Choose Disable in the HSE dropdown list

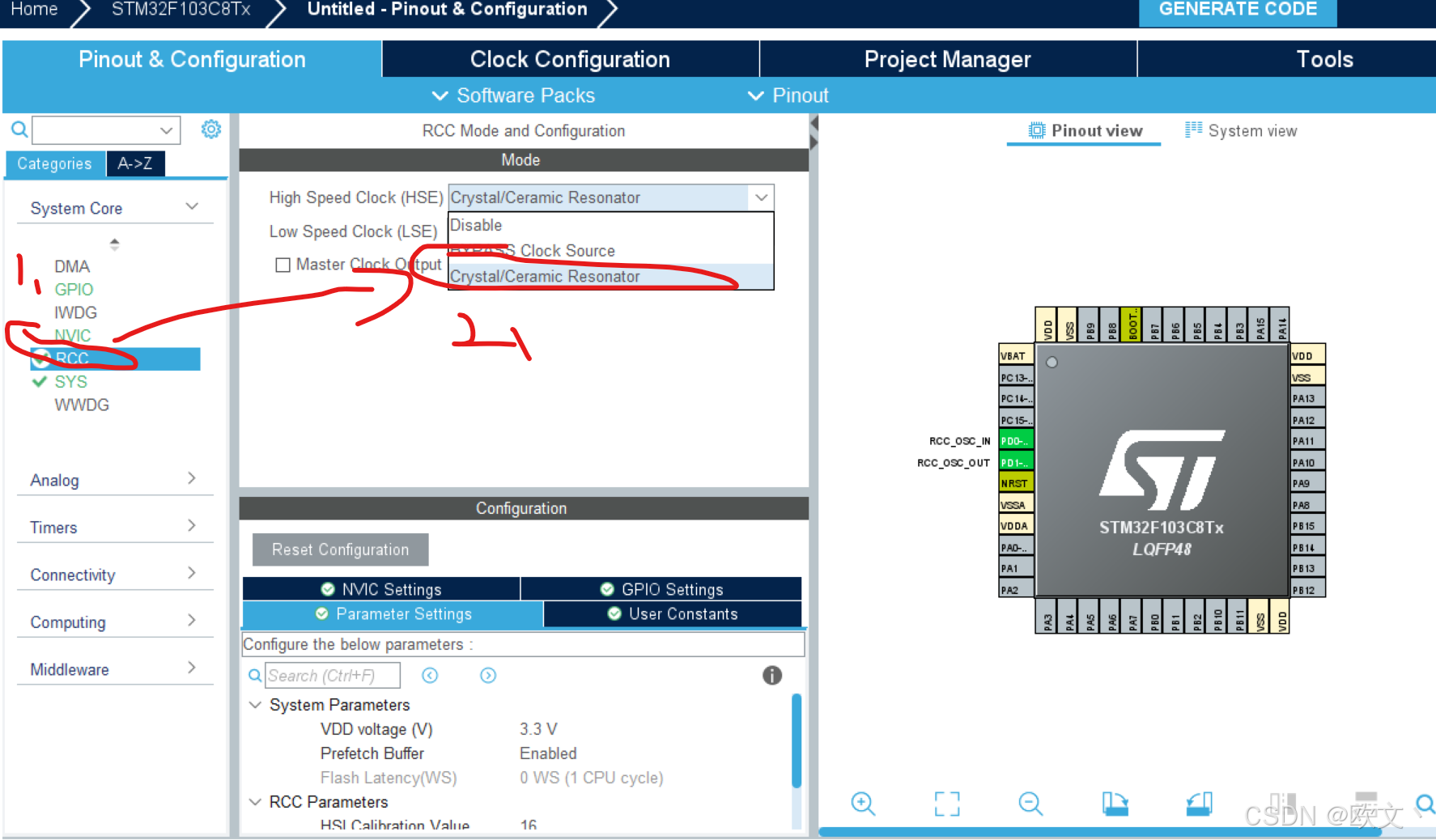(x=611, y=225)
